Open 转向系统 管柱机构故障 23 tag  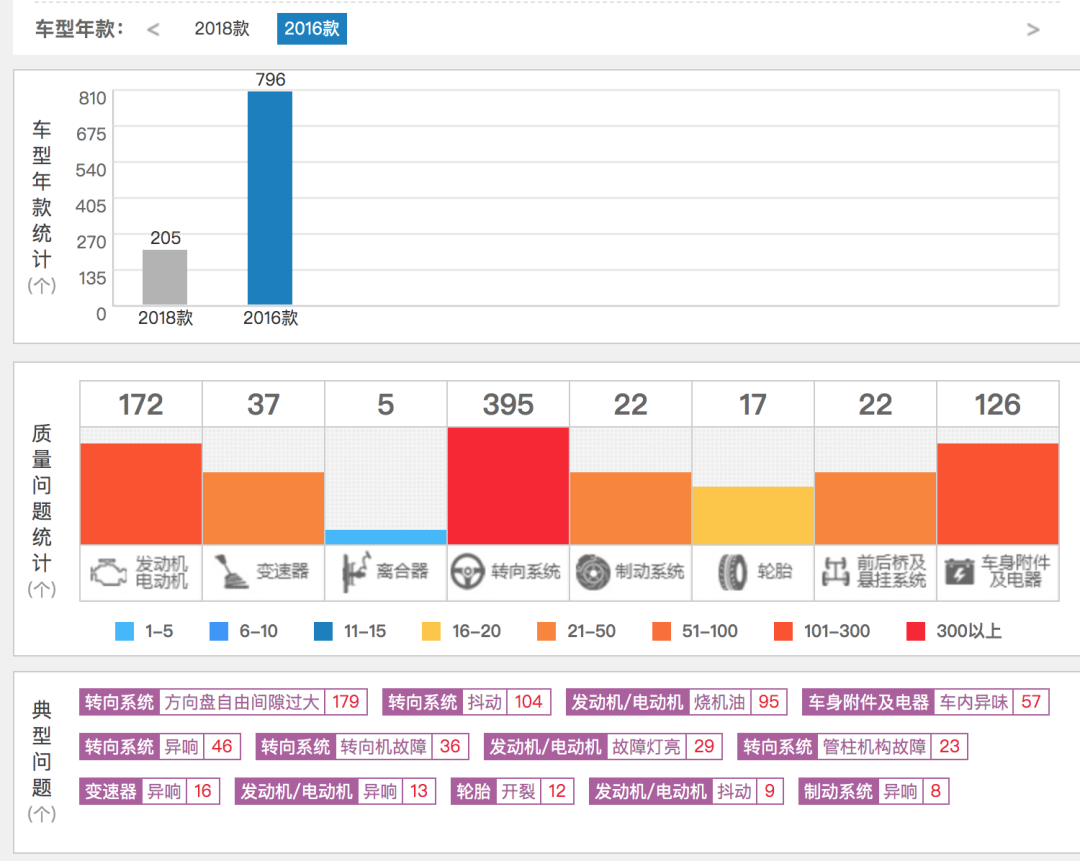pos(853,746)
